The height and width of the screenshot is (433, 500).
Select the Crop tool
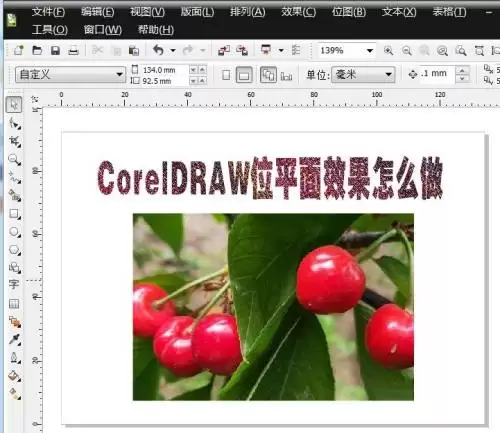point(14,141)
